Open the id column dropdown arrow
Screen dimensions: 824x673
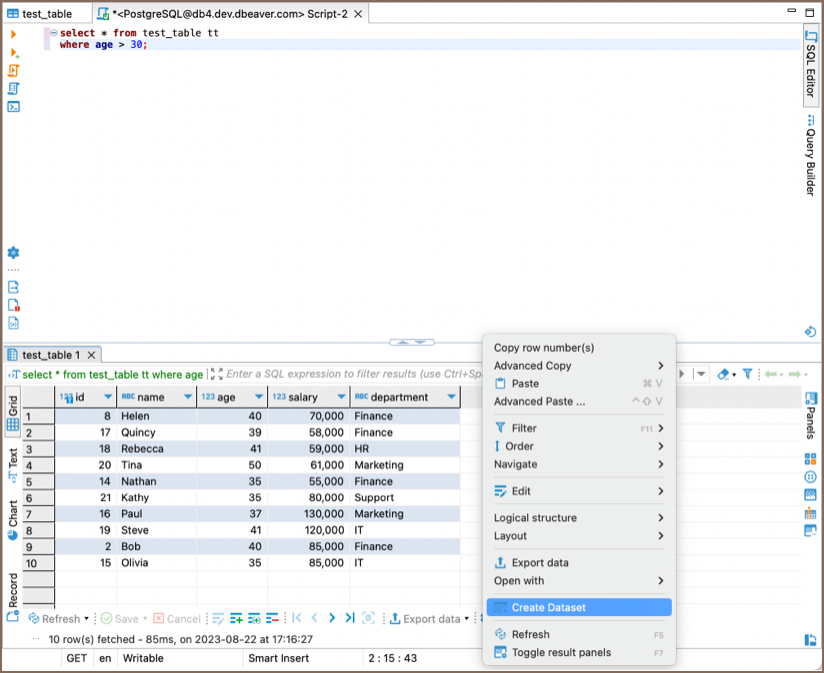pos(108,397)
